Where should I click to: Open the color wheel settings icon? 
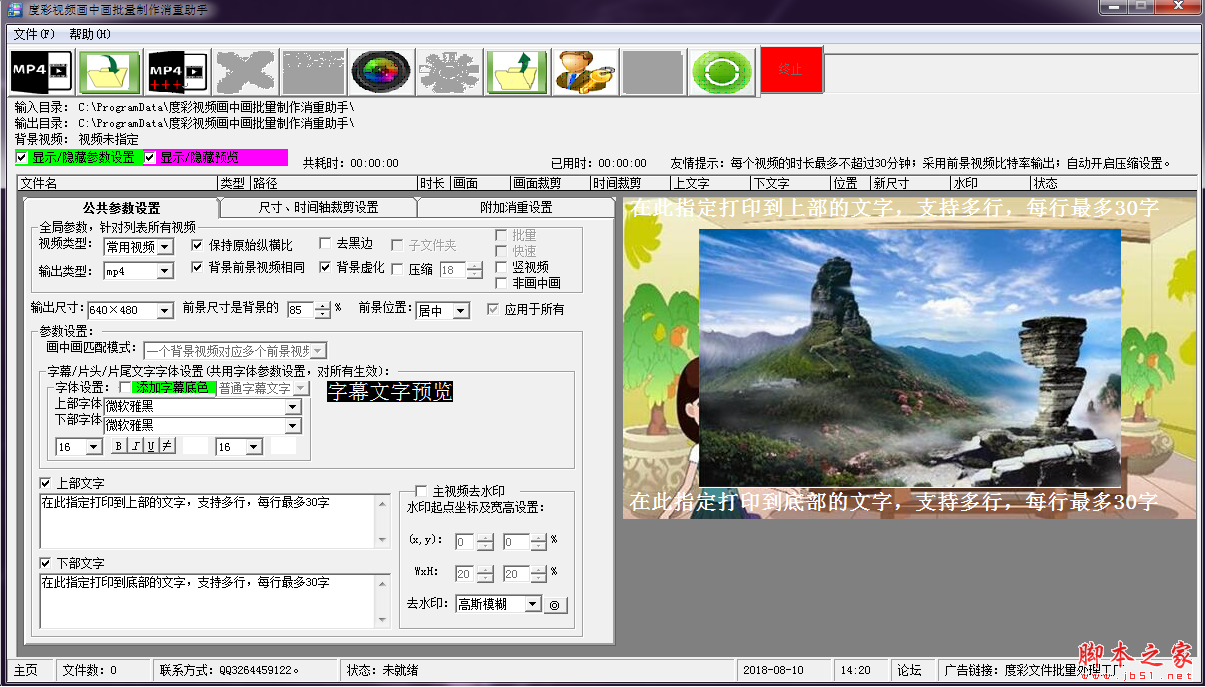pyautogui.click(x=381, y=71)
